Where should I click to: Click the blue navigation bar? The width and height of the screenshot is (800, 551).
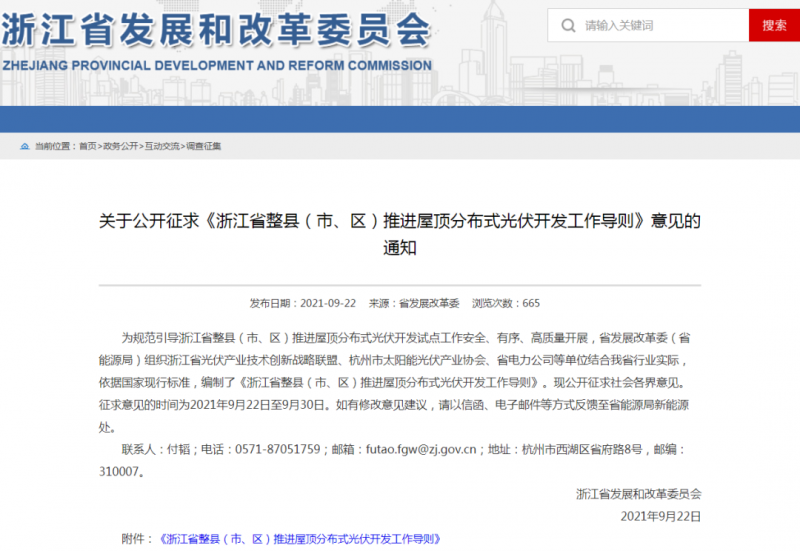[x=400, y=119]
